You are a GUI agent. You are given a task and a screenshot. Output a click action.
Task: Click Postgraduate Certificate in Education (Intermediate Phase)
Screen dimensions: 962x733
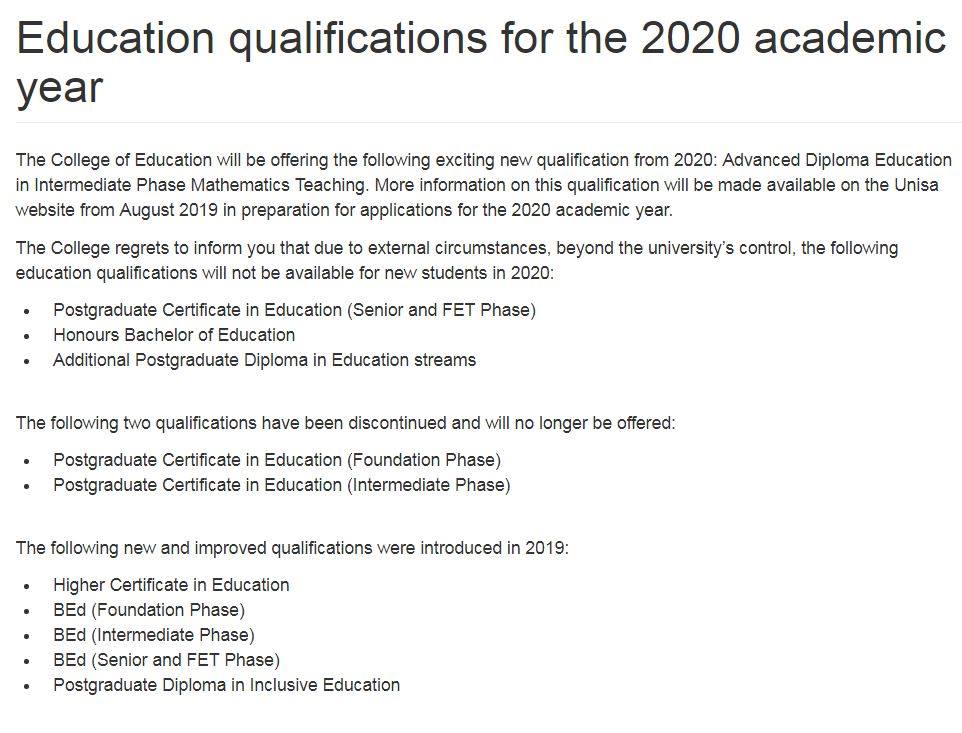[282, 485]
